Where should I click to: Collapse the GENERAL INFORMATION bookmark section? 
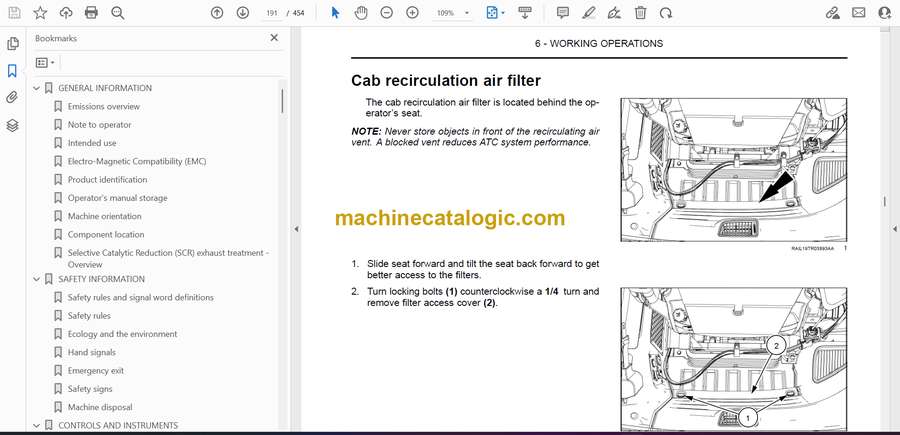(37, 88)
